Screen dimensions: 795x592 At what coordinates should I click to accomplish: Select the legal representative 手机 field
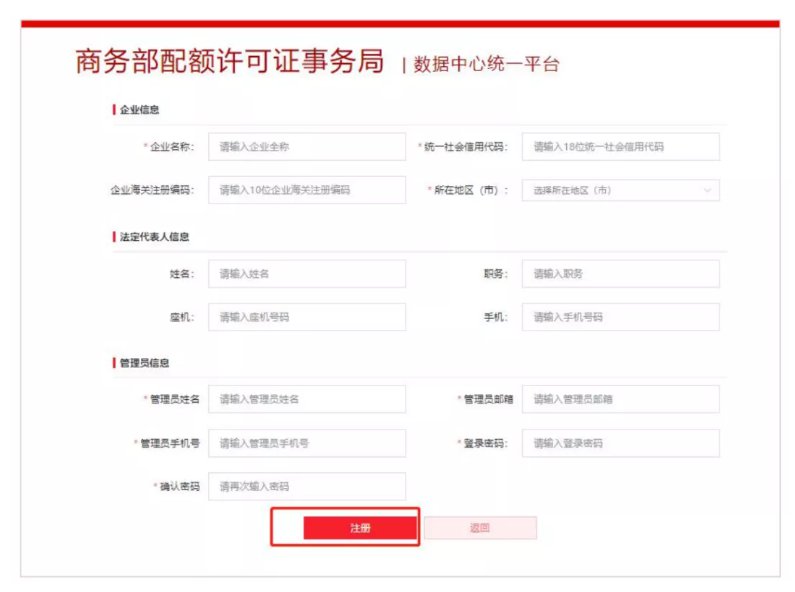click(620, 317)
